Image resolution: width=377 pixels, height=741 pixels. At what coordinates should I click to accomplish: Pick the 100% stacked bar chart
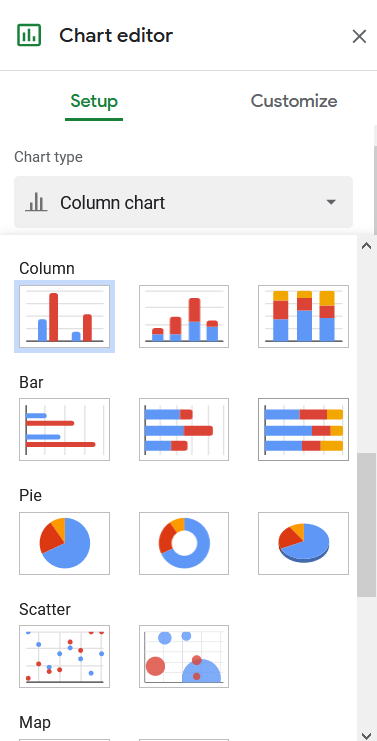coord(303,429)
